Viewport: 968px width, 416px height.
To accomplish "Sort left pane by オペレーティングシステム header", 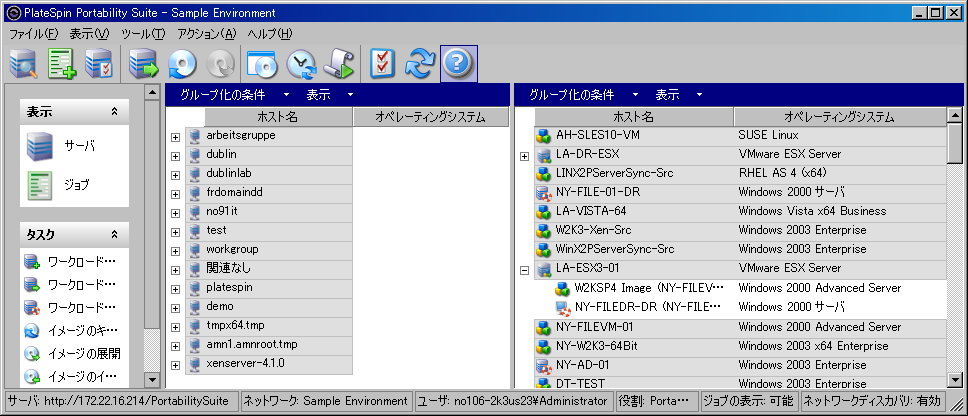I will tap(430, 117).
